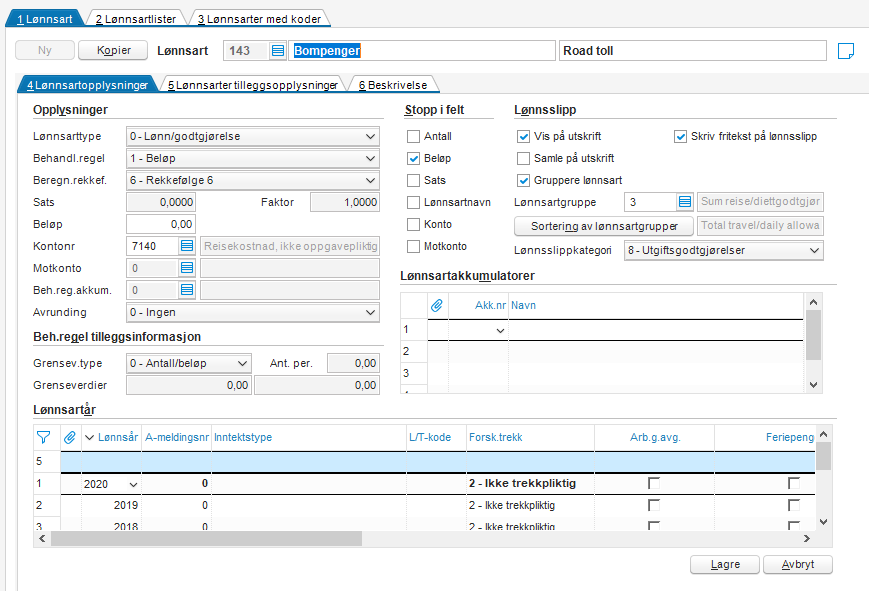Screen dimensions: 869x591
Task: Click Lønnsartår horizontal scroll left arrow
Action: [x=42, y=538]
